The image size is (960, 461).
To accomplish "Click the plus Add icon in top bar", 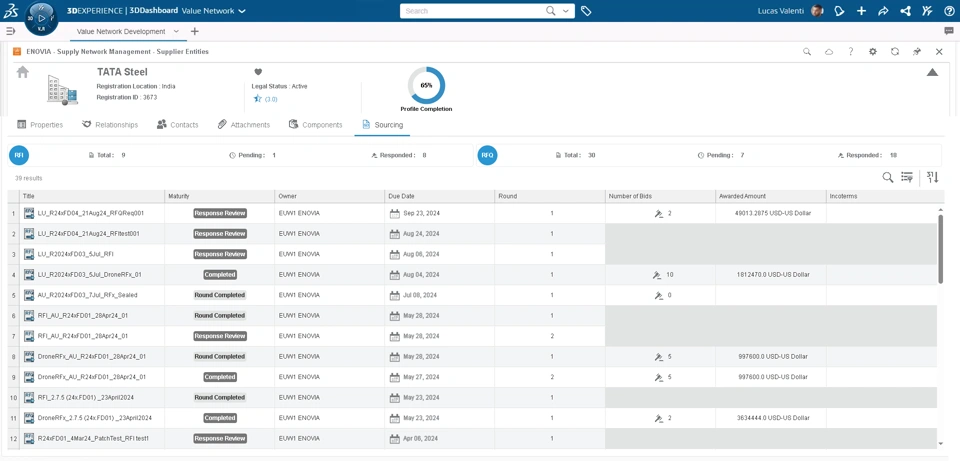I will 861,11.
